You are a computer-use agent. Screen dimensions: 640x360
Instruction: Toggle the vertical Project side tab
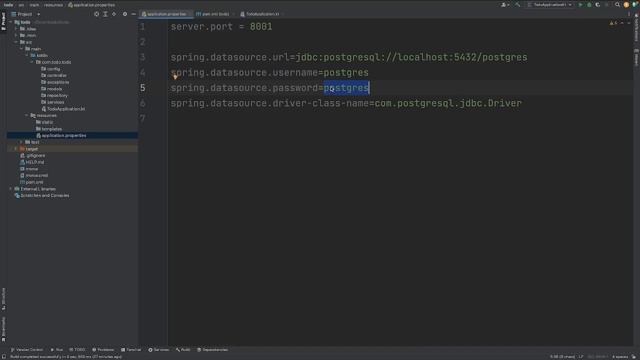[x=4, y=21]
